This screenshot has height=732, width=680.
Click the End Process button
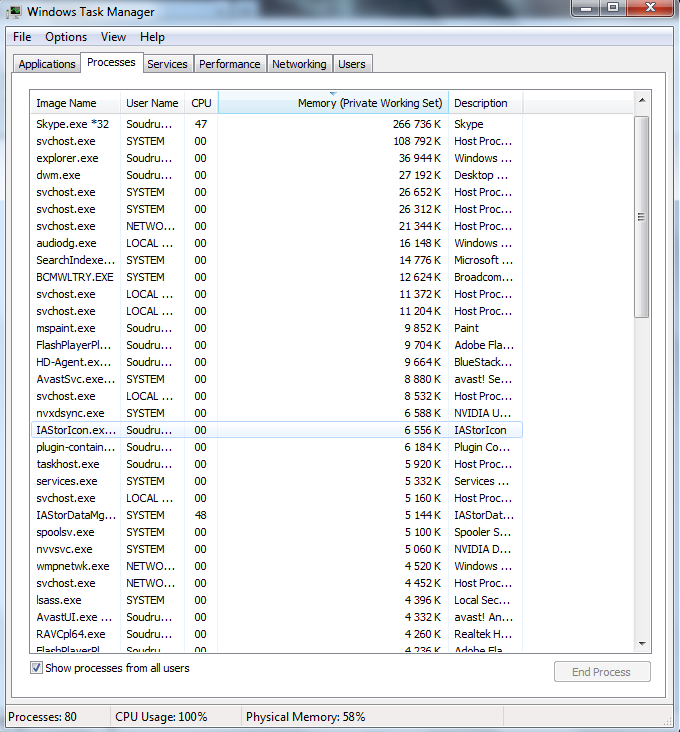[x=602, y=672]
